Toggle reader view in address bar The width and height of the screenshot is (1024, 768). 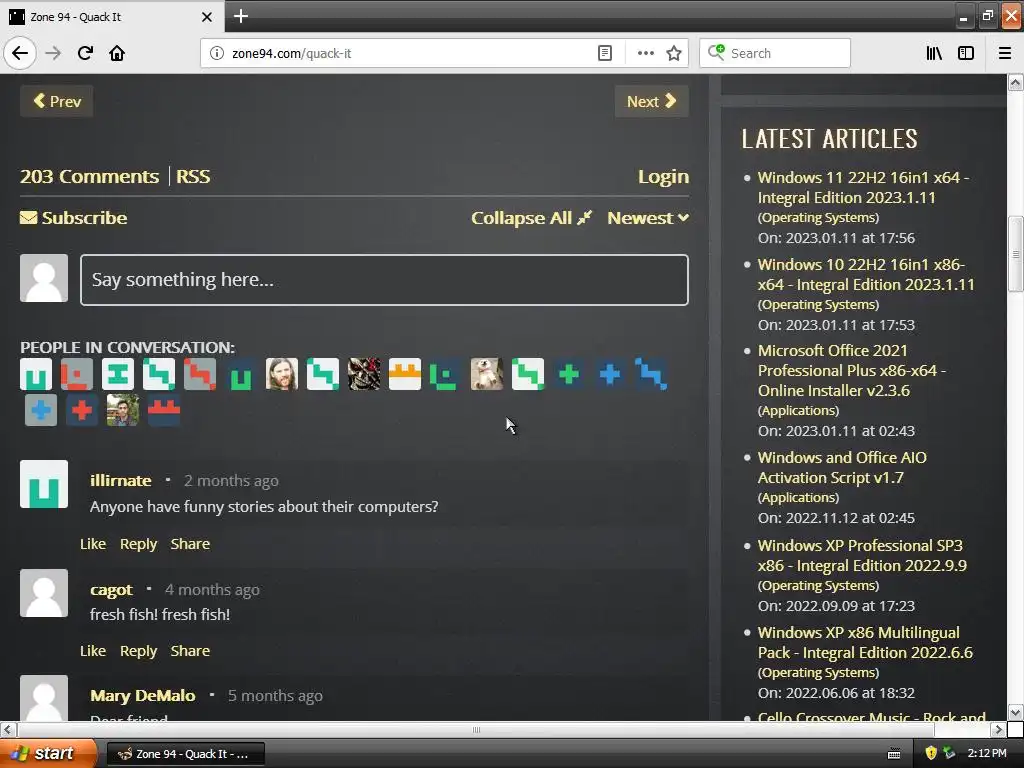tap(605, 53)
